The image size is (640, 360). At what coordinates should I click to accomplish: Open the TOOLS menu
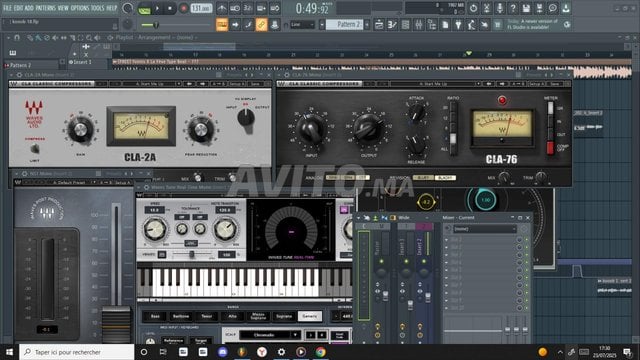98,8
